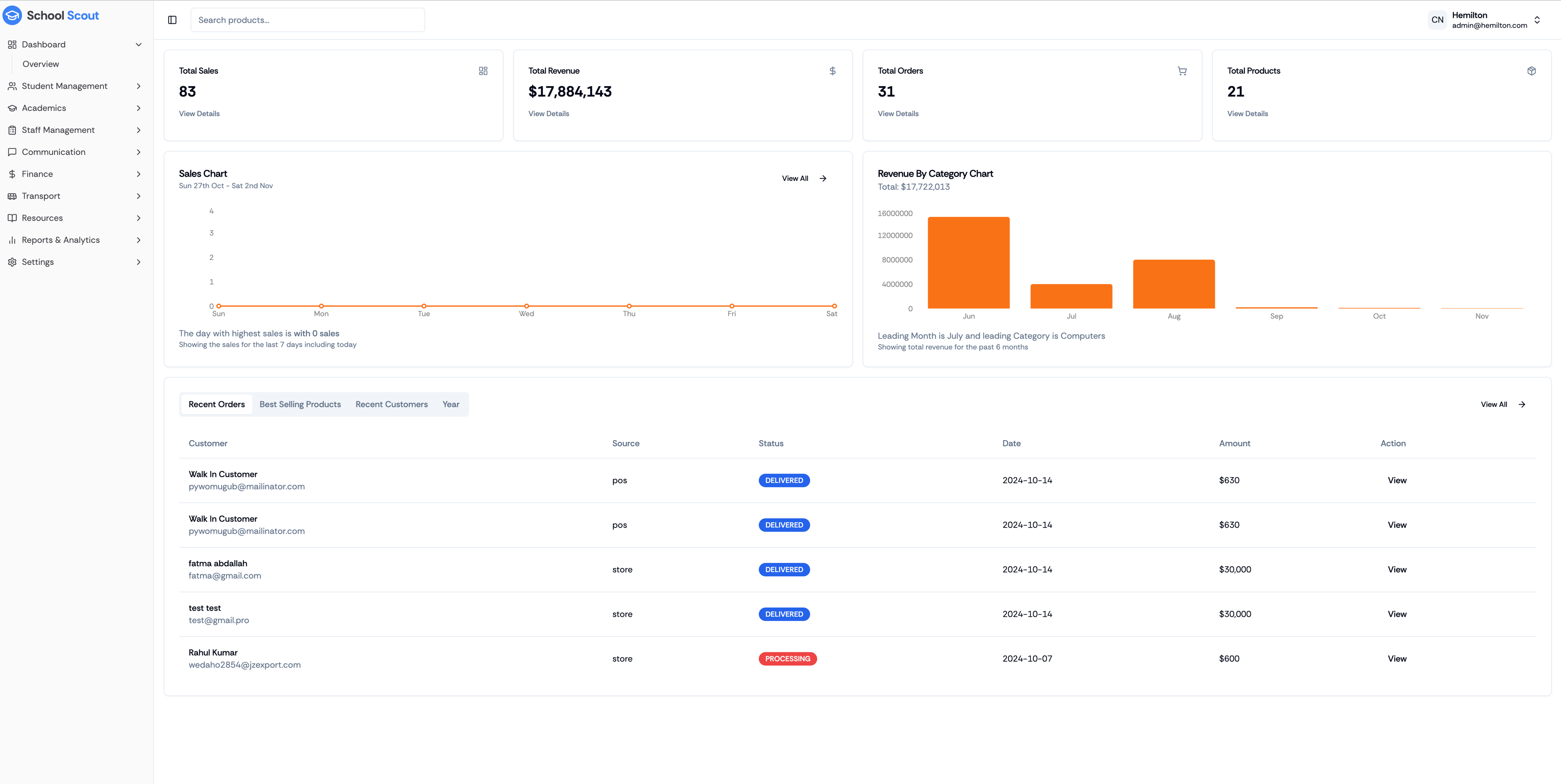This screenshot has height=784, width=1561.
Task: Click the Search products field
Action: [x=307, y=20]
